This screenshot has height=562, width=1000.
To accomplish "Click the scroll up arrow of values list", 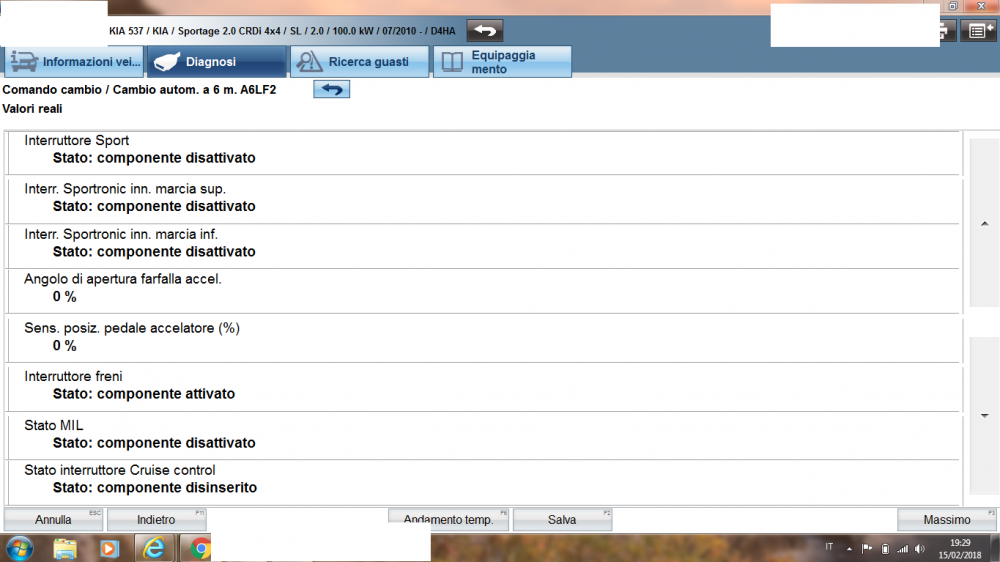I will tap(985, 223).
